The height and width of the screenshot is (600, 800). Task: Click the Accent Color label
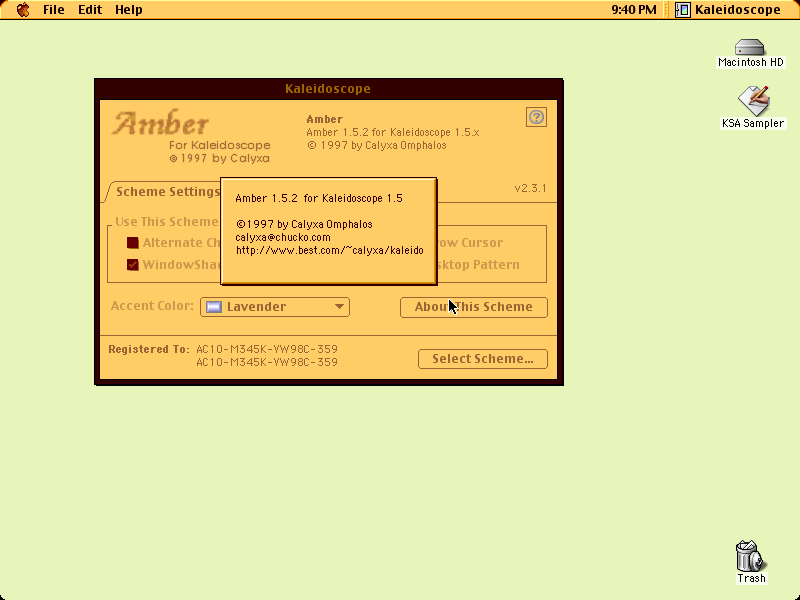coord(152,306)
